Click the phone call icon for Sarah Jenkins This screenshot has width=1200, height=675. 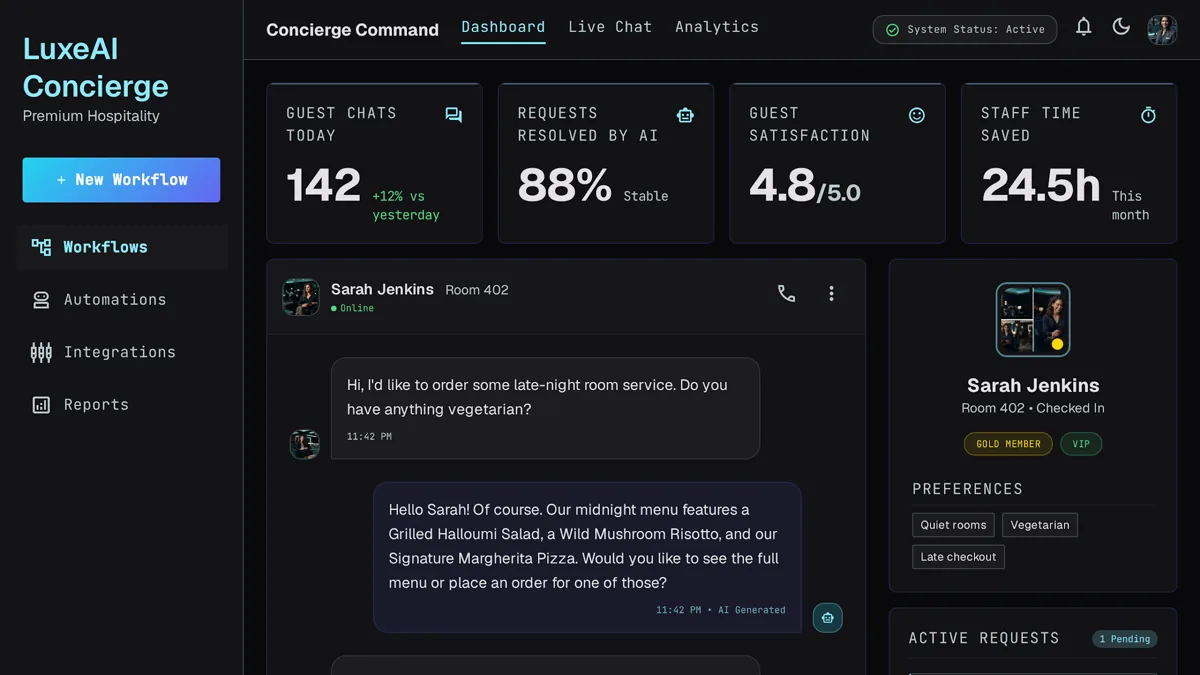click(787, 293)
